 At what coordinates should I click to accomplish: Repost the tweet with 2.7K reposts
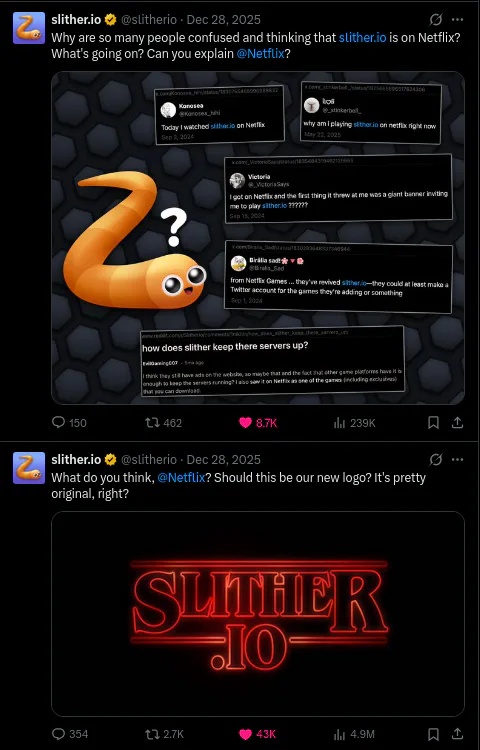[164, 734]
